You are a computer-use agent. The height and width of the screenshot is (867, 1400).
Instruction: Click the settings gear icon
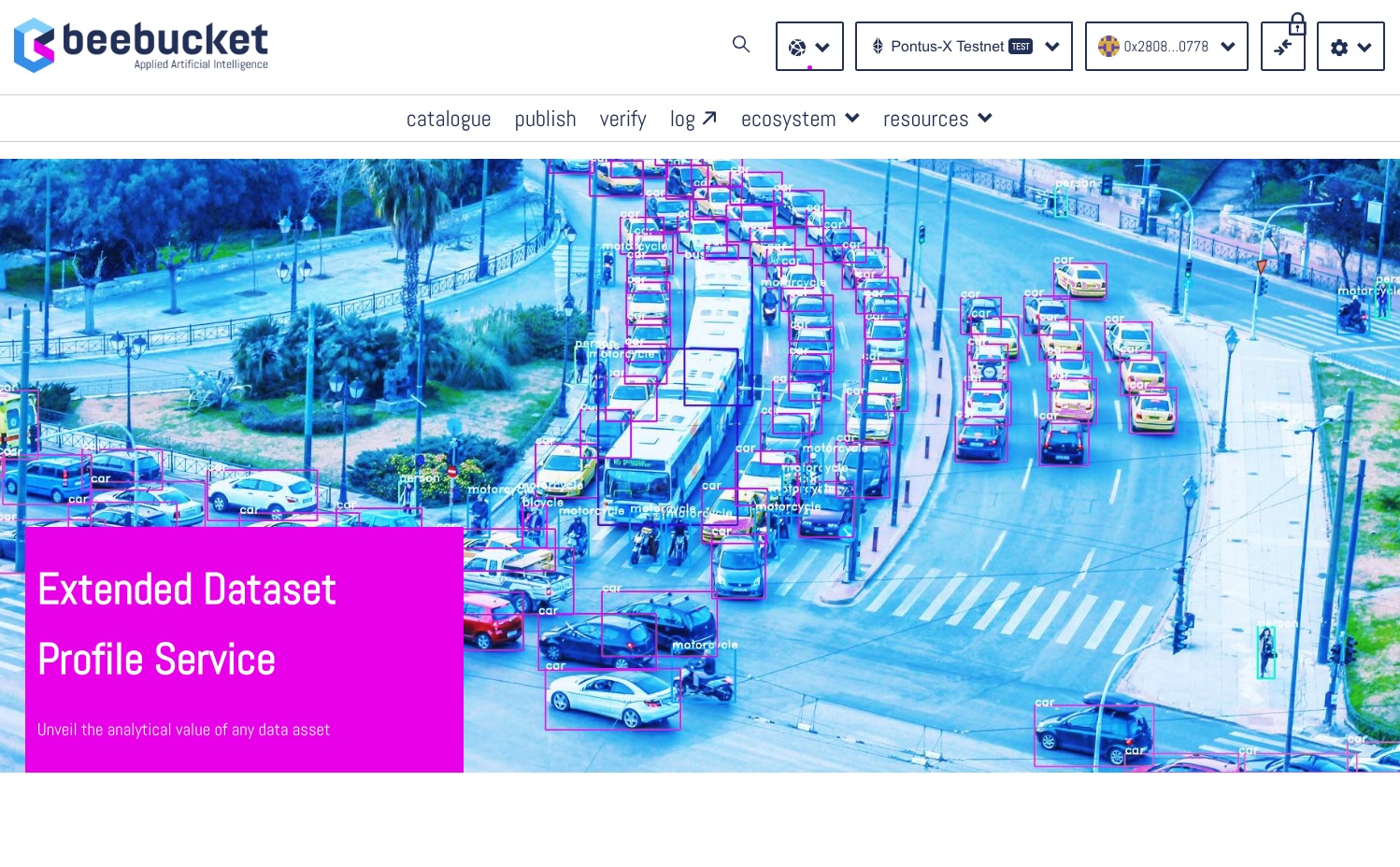click(x=1339, y=47)
